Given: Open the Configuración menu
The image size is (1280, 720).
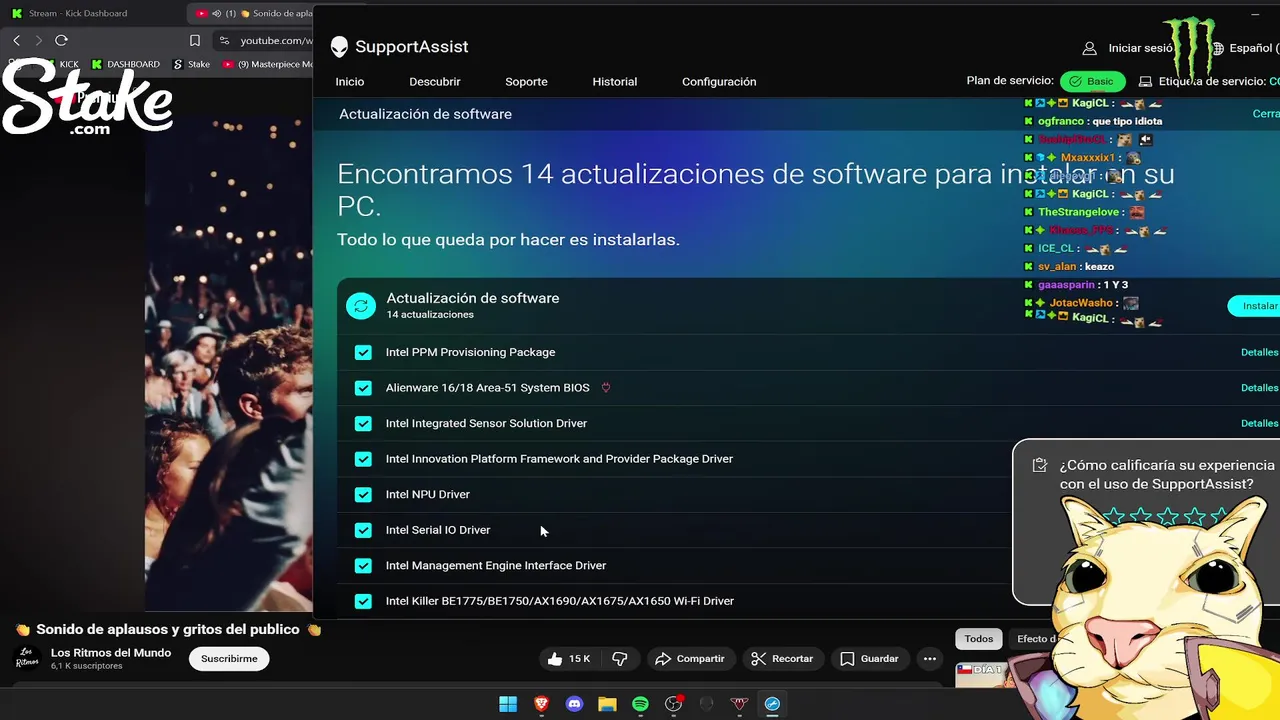Looking at the screenshot, I should (x=719, y=82).
